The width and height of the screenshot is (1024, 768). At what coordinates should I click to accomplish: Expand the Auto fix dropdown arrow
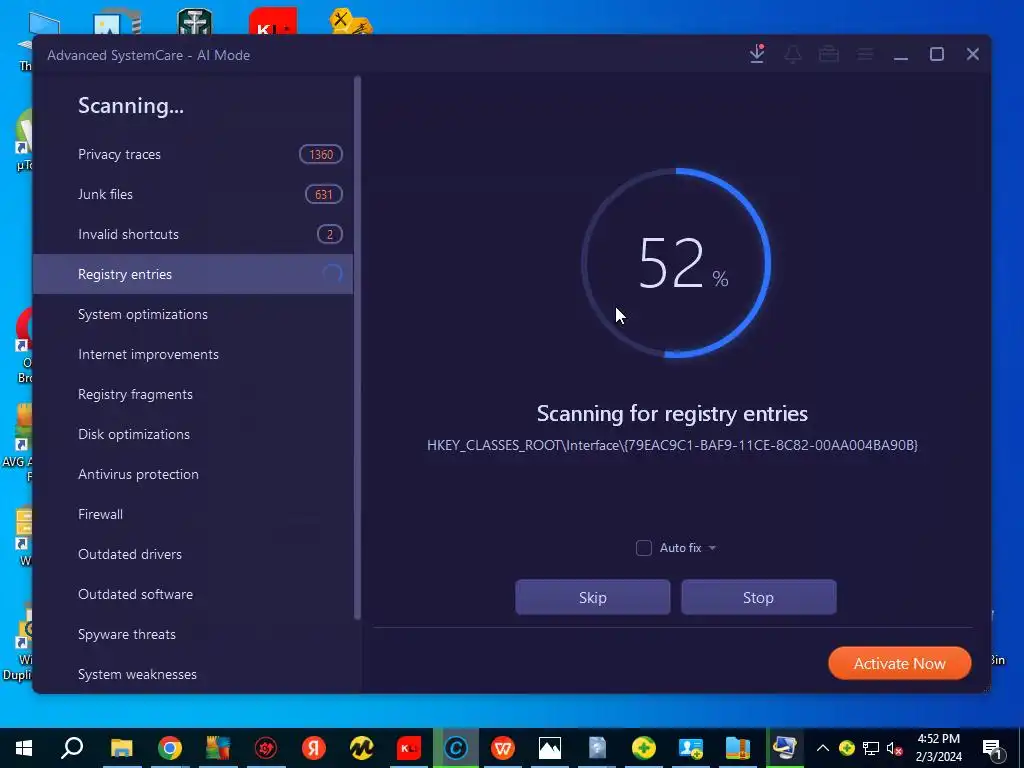(712, 548)
